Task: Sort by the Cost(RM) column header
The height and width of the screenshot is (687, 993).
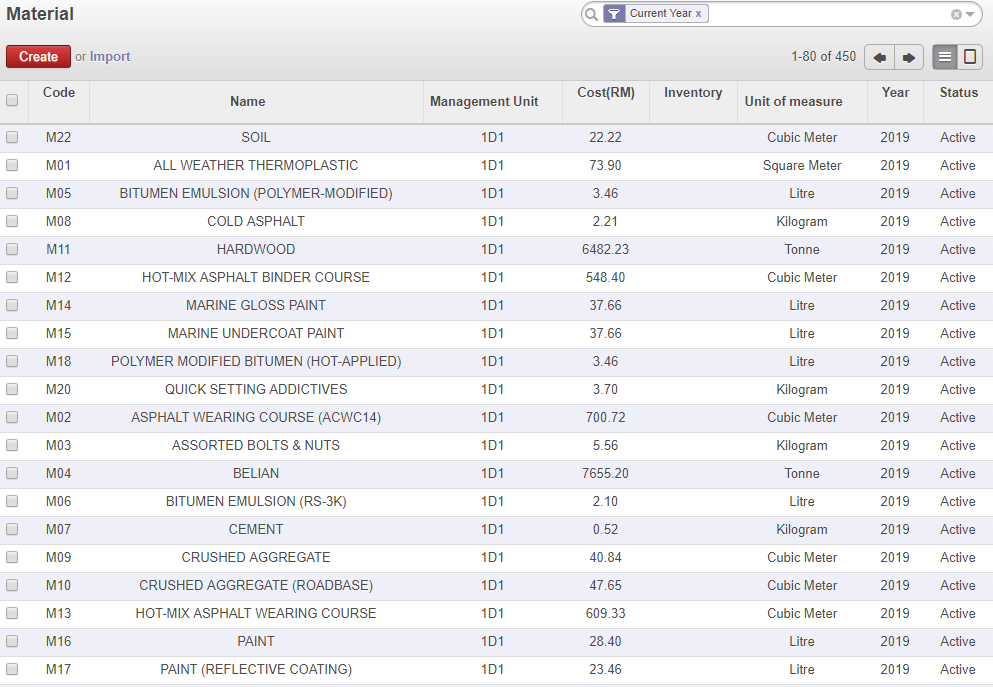Action: (x=606, y=92)
